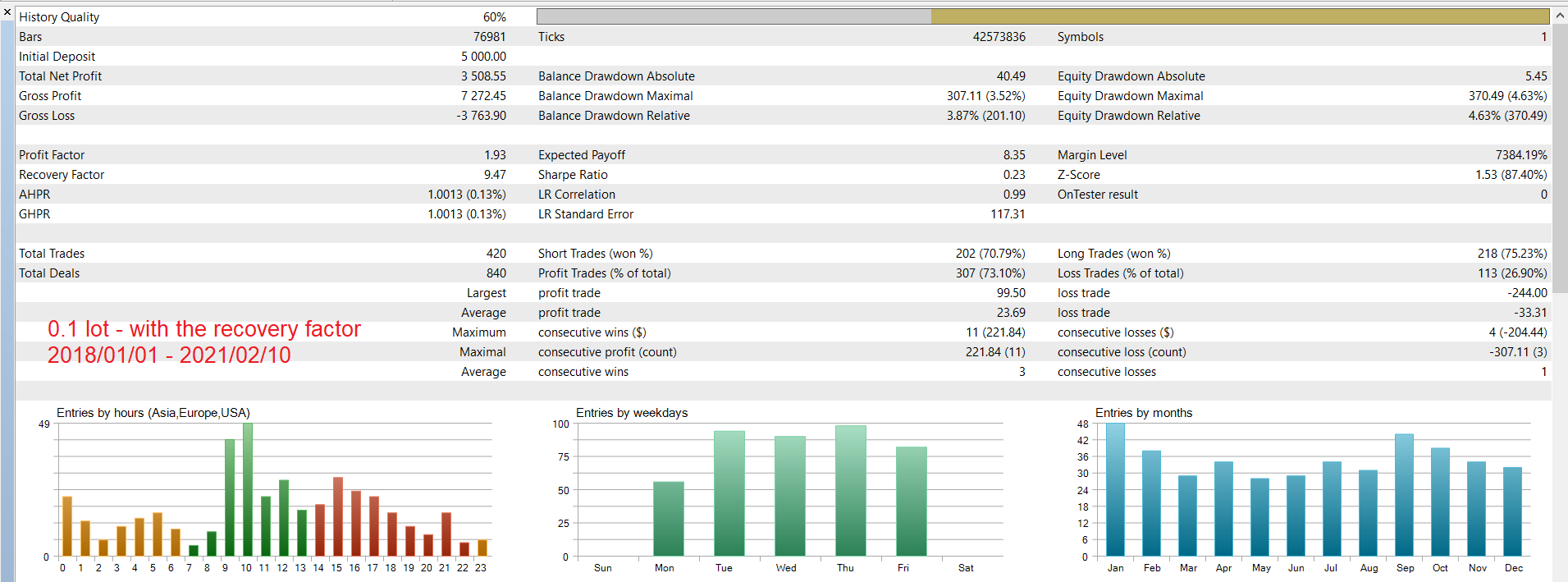Click the Thursday bar in weekdays chart

pos(851,490)
